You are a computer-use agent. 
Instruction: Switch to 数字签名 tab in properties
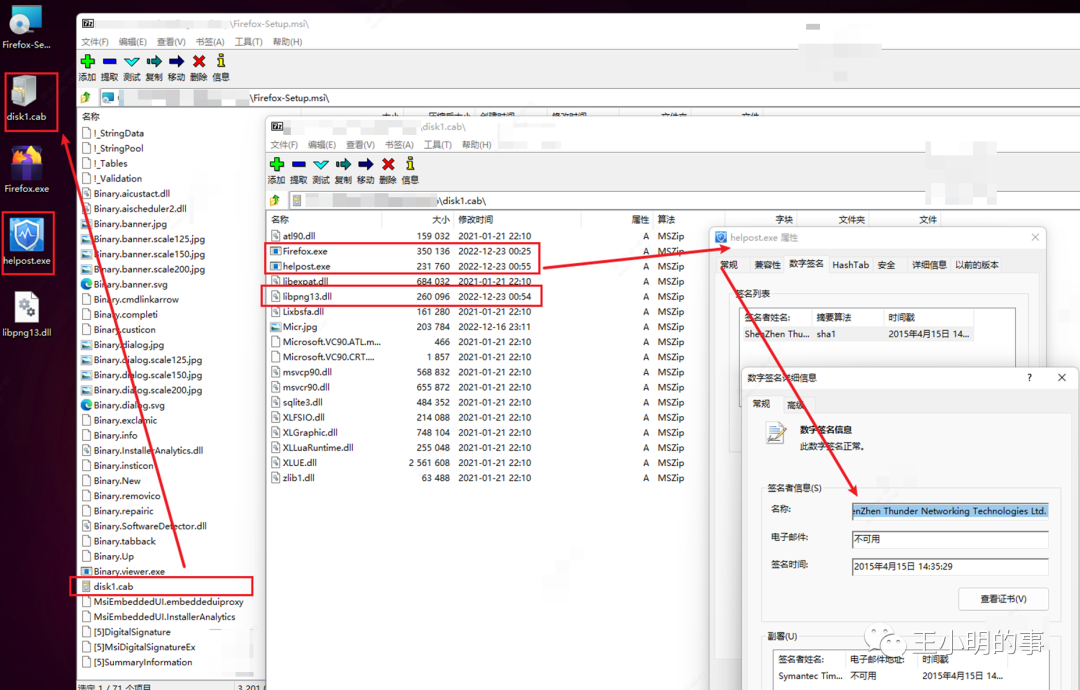coord(806,264)
